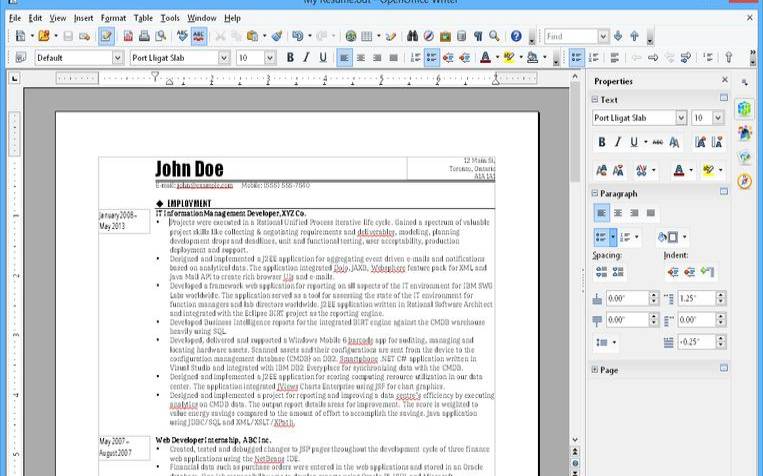Toggle AutoSpellcheck icon in toolbar

pos(199,37)
